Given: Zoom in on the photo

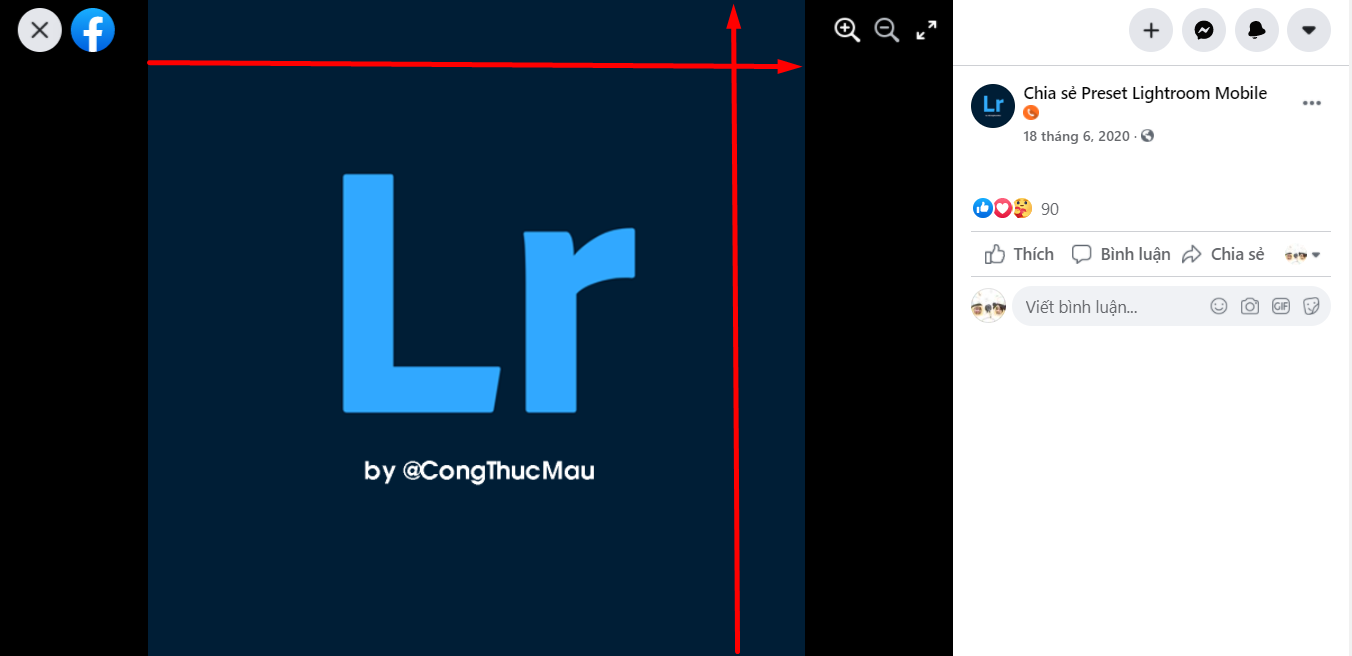Looking at the screenshot, I should (x=847, y=30).
